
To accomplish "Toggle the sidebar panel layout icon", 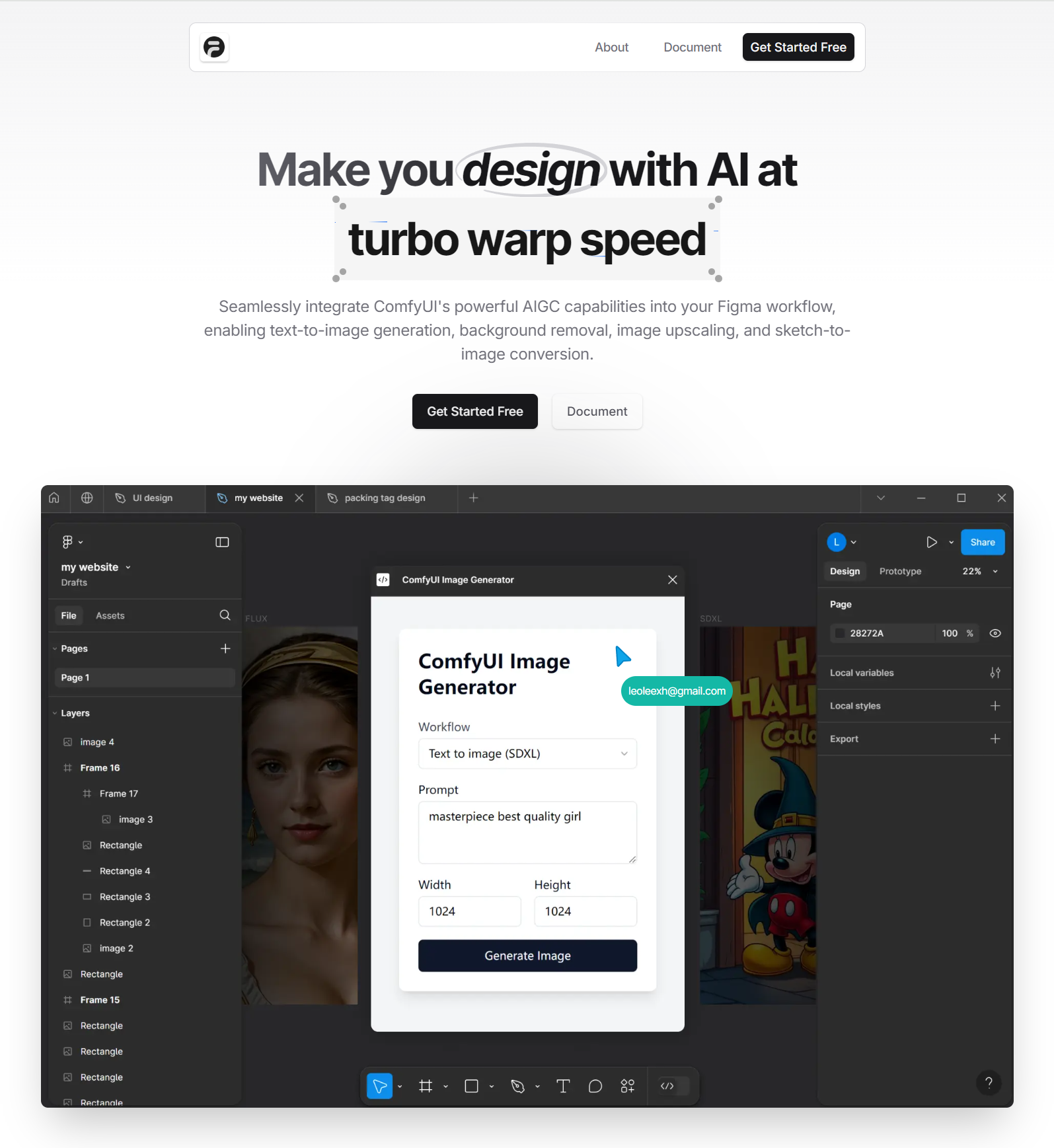I will 222,542.
